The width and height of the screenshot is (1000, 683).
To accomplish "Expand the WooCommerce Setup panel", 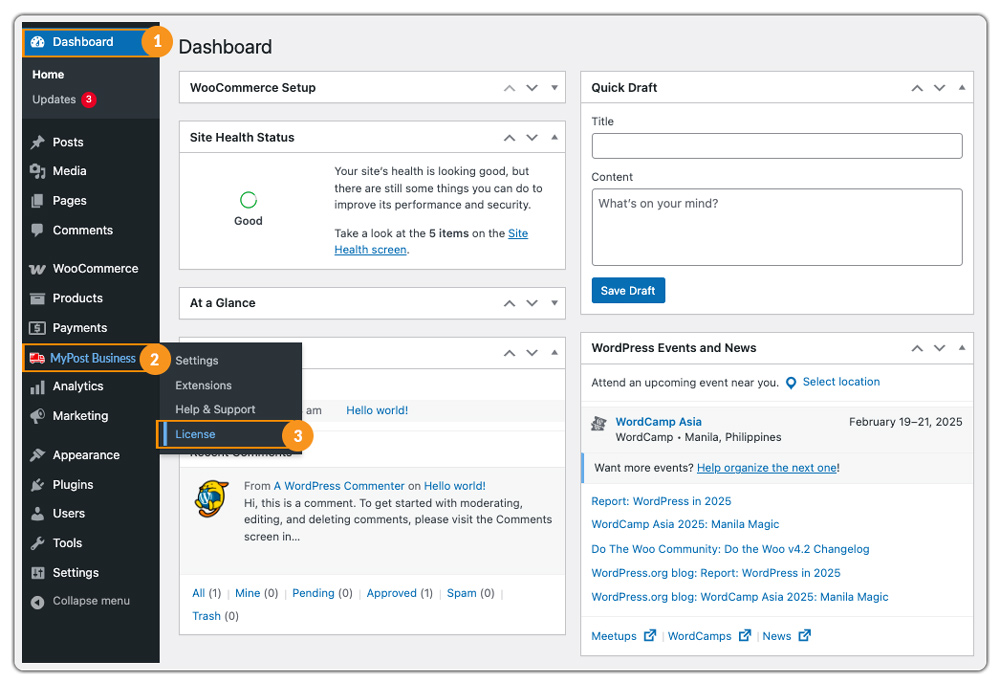I will tap(554, 88).
